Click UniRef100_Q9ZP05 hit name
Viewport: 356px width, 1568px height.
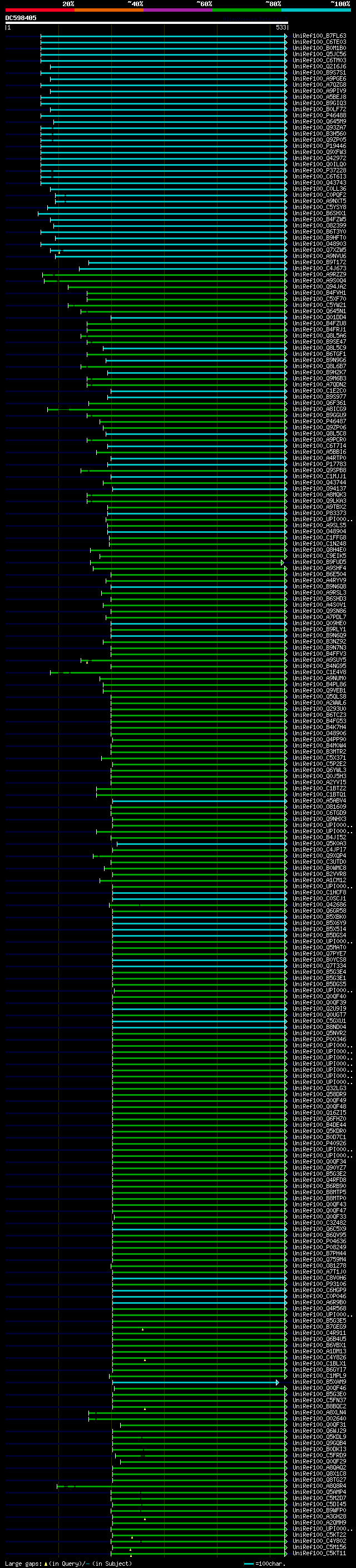coord(319,140)
